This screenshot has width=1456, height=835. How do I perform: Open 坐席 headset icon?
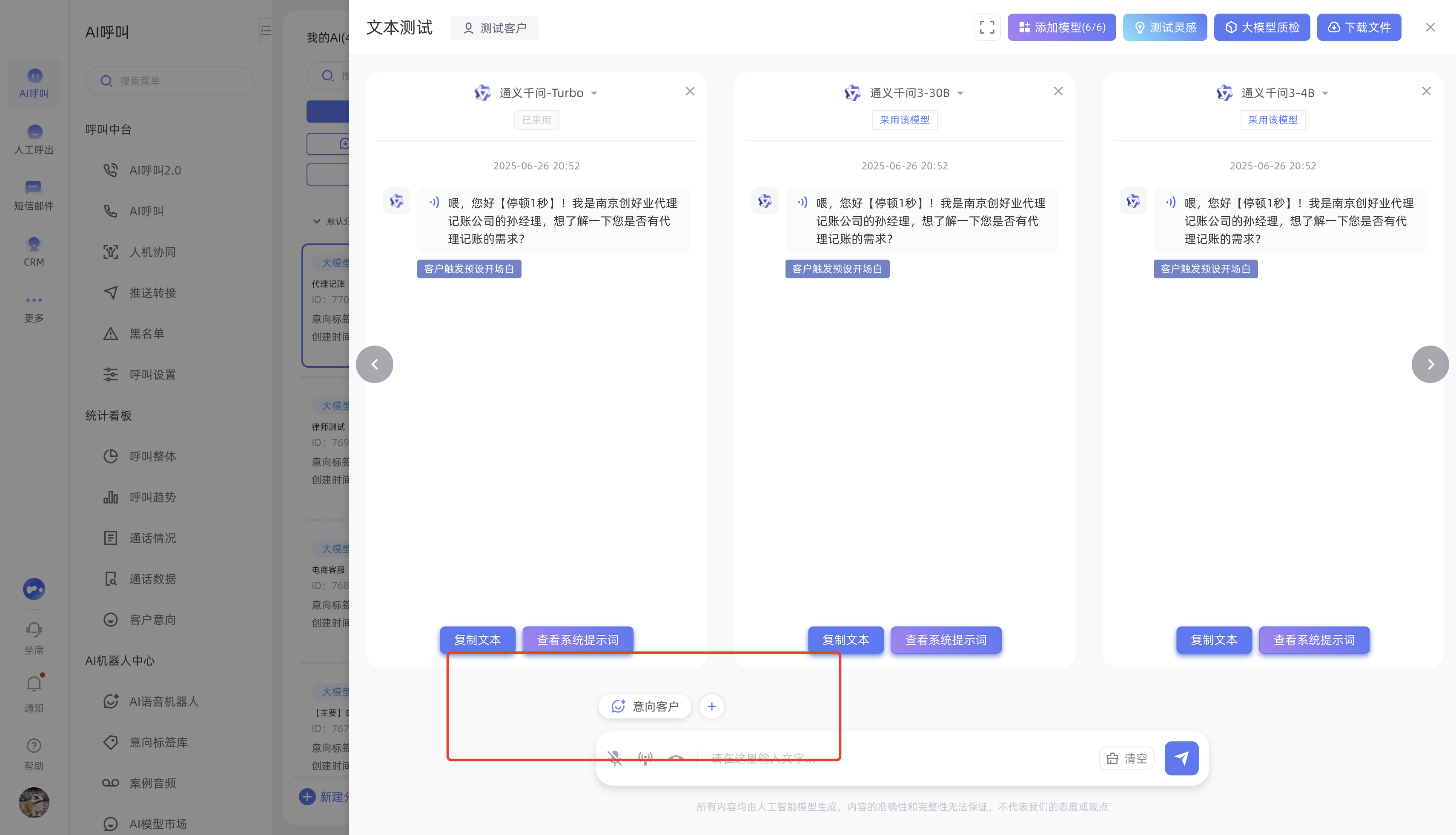pos(34,638)
